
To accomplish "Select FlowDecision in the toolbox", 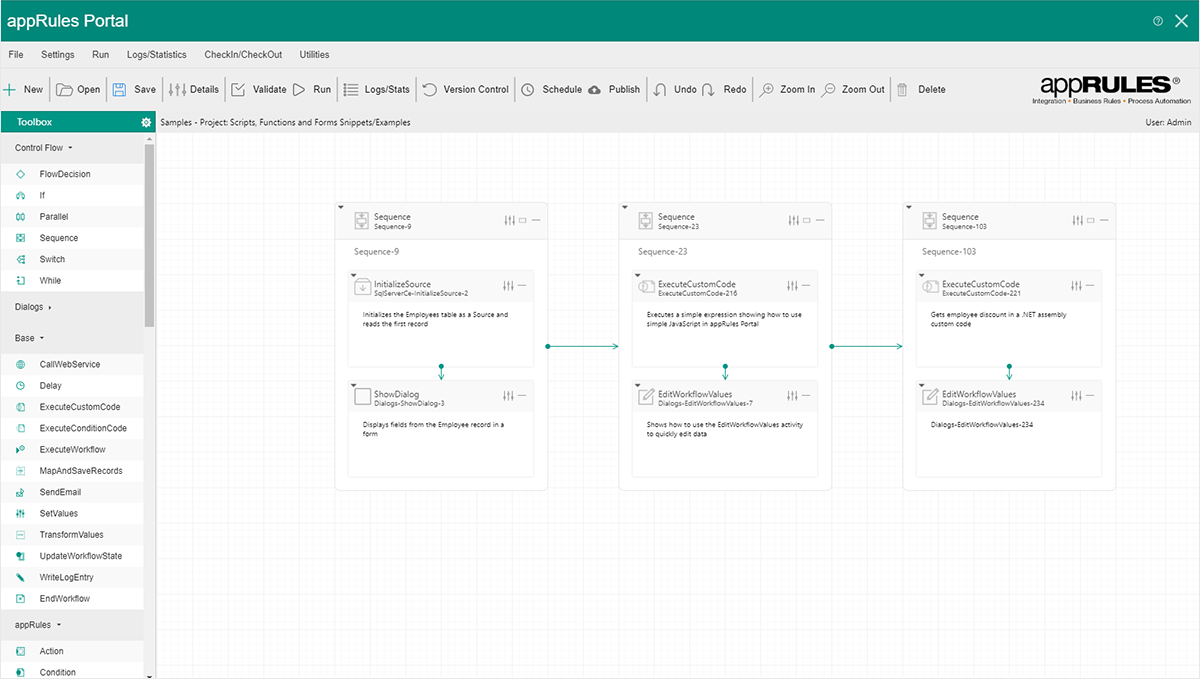I will point(72,174).
